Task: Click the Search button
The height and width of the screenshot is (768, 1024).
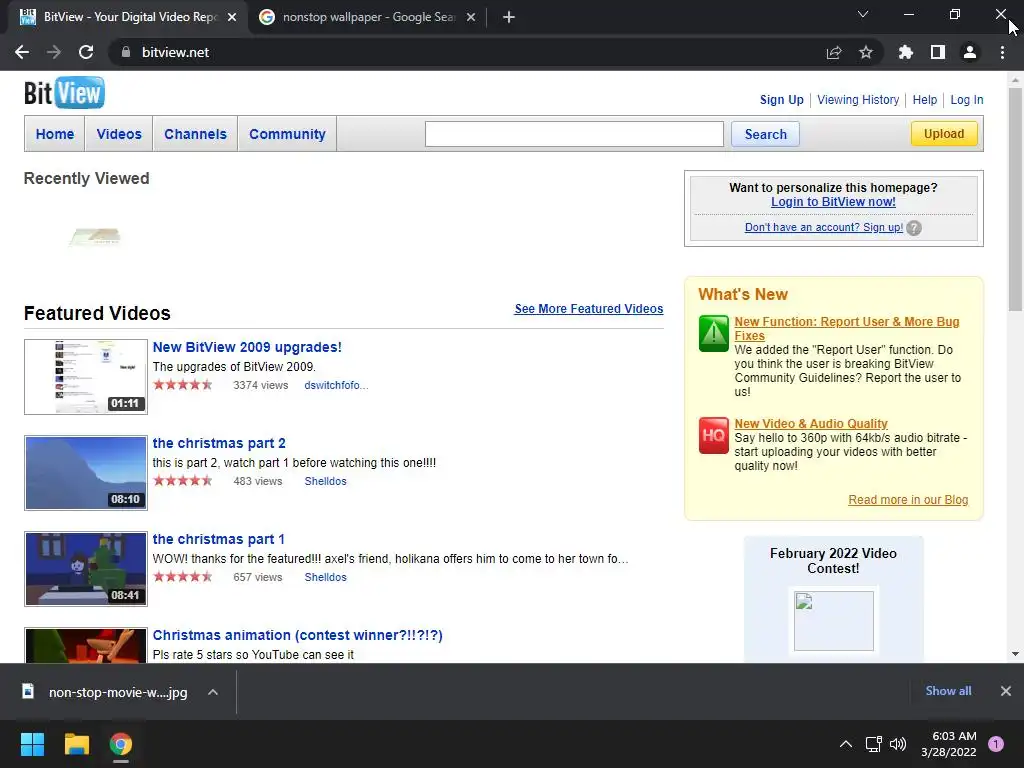Action: [x=765, y=134]
